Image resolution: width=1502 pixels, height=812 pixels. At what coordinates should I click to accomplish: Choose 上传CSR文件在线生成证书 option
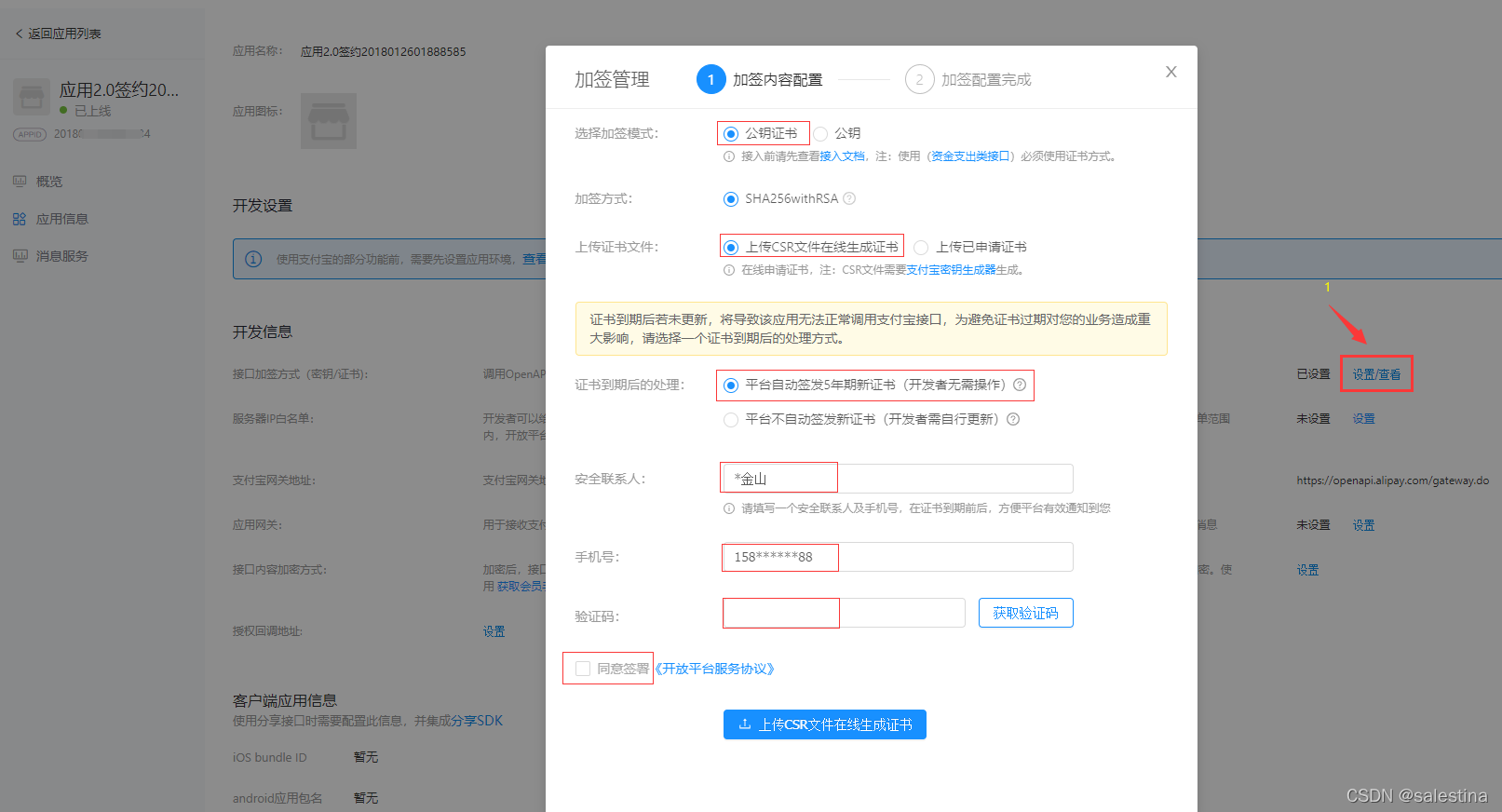[731, 248]
